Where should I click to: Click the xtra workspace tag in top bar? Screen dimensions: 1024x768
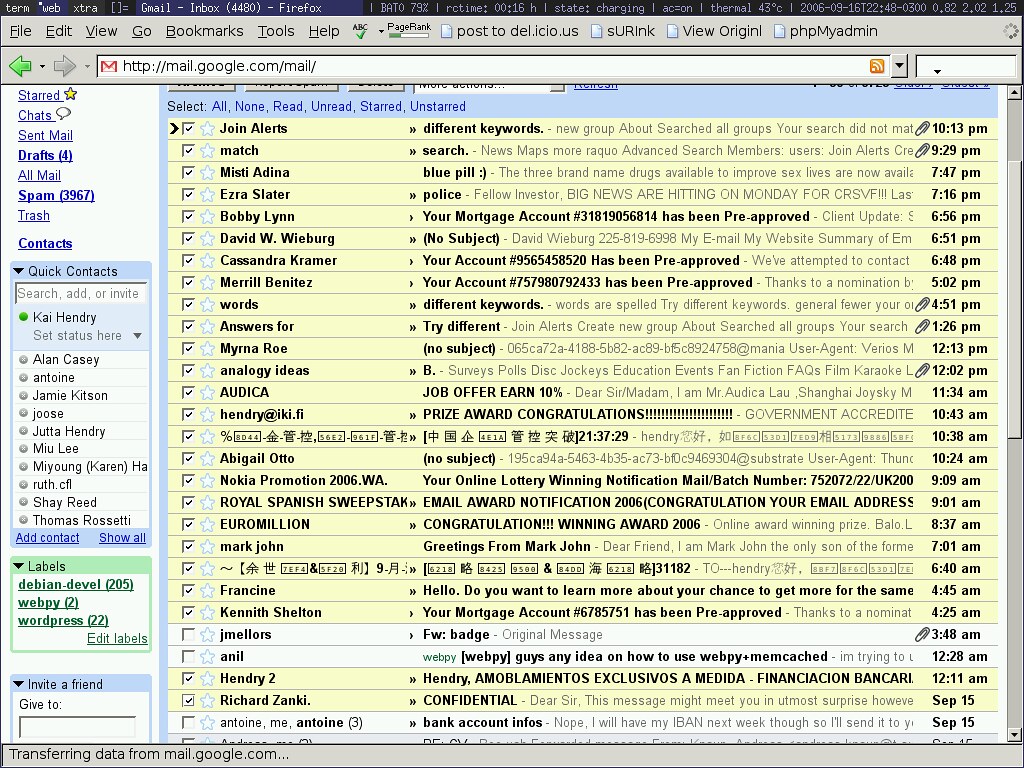[x=85, y=8]
